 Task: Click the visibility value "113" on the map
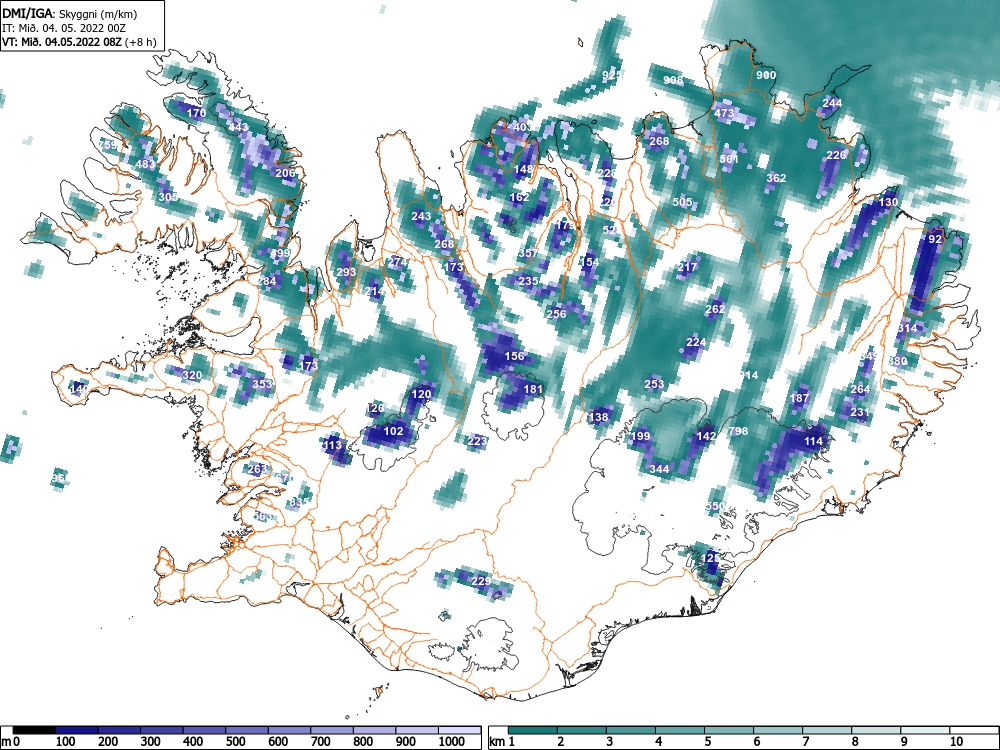(332, 445)
